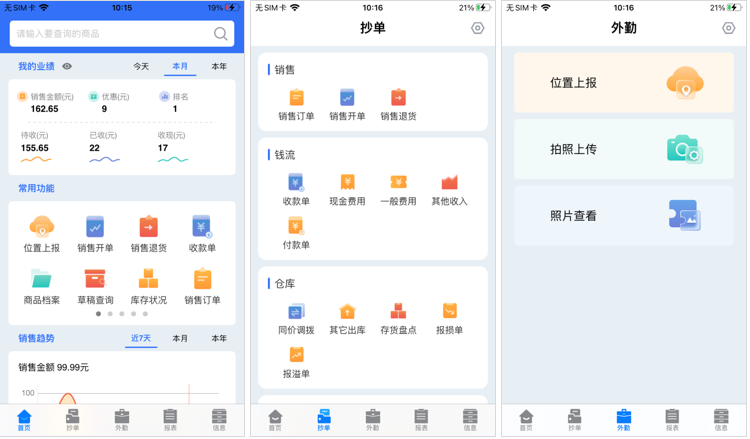750x439 pixels.
Task: Open 同价调拨 icon under 仓库
Action: [296, 311]
